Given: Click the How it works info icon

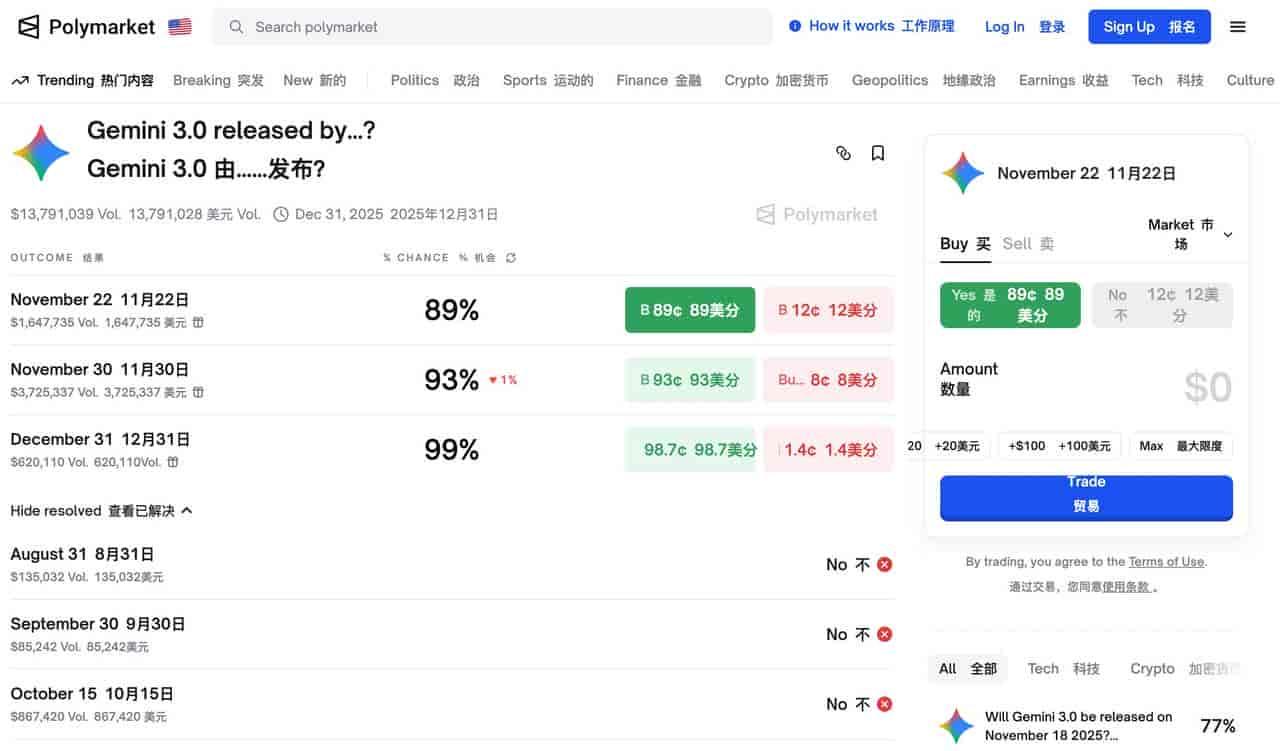Looking at the screenshot, I should 795,26.
